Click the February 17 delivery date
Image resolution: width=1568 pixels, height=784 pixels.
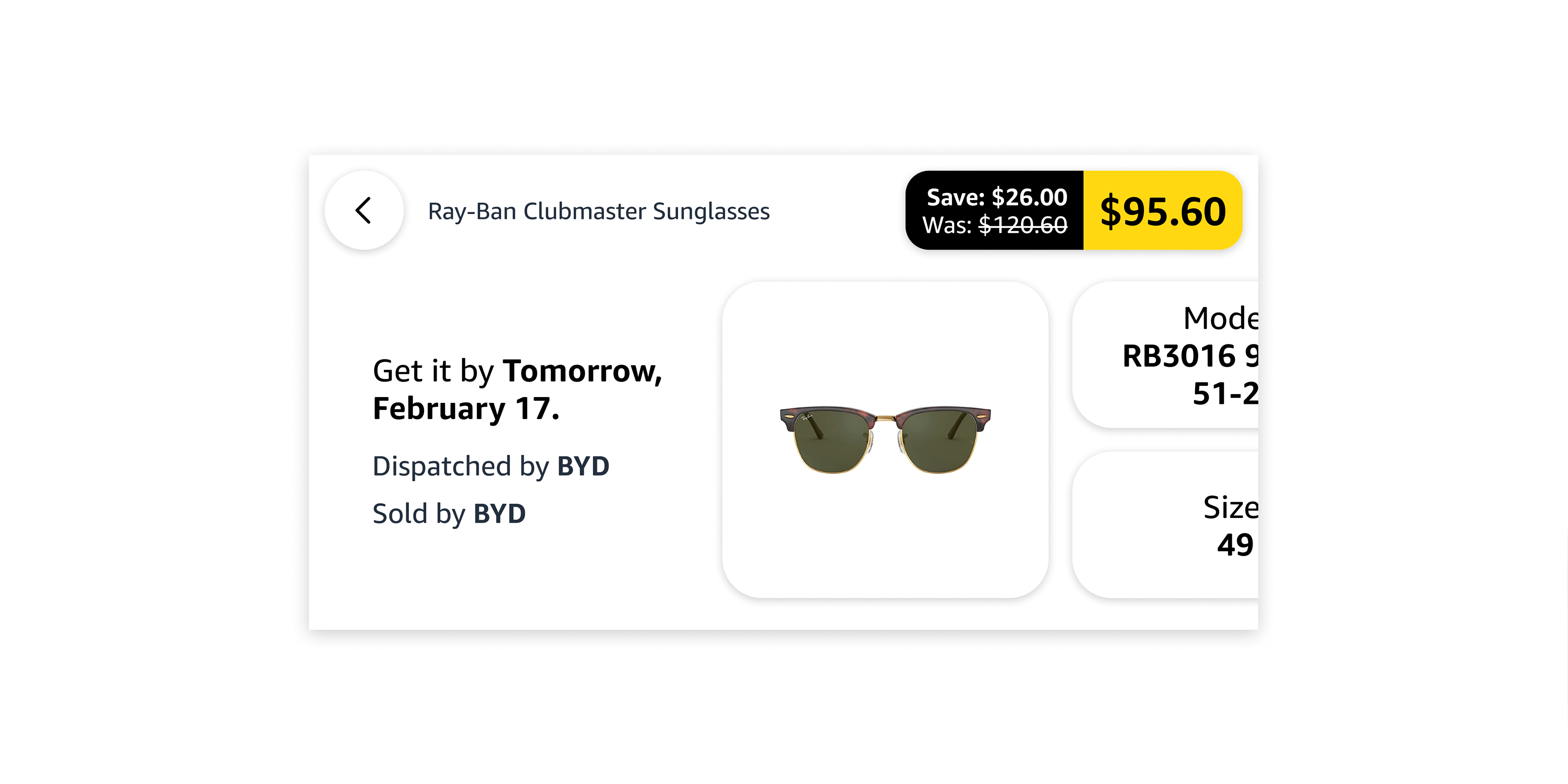point(466,408)
